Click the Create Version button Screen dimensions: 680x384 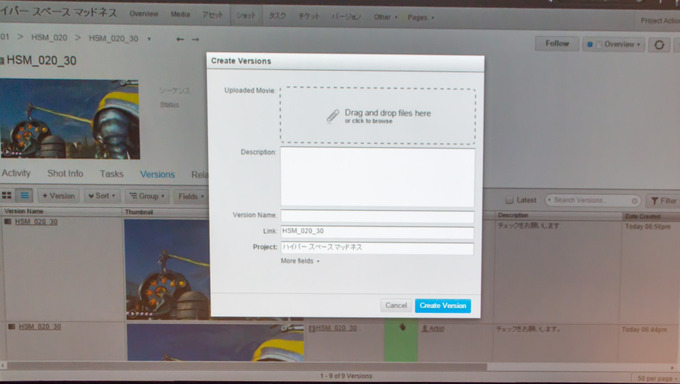(x=443, y=305)
